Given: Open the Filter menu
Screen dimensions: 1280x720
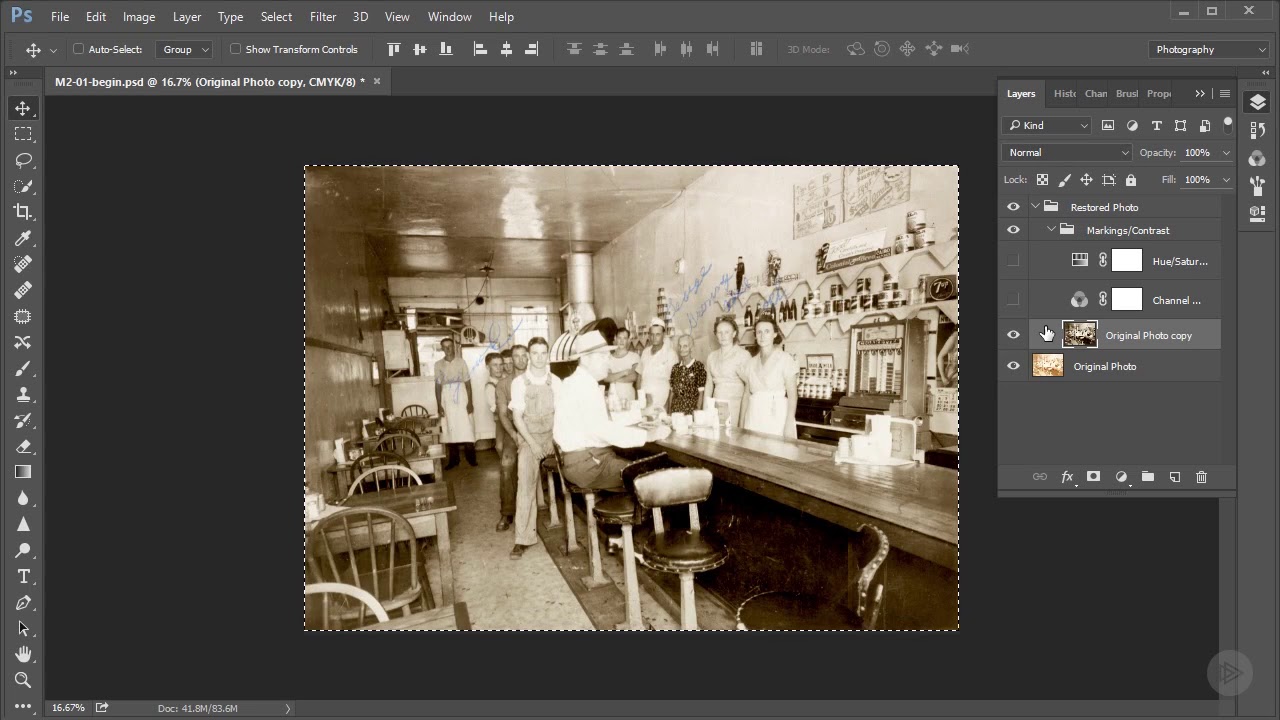Looking at the screenshot, I should [x=323, y=17].
